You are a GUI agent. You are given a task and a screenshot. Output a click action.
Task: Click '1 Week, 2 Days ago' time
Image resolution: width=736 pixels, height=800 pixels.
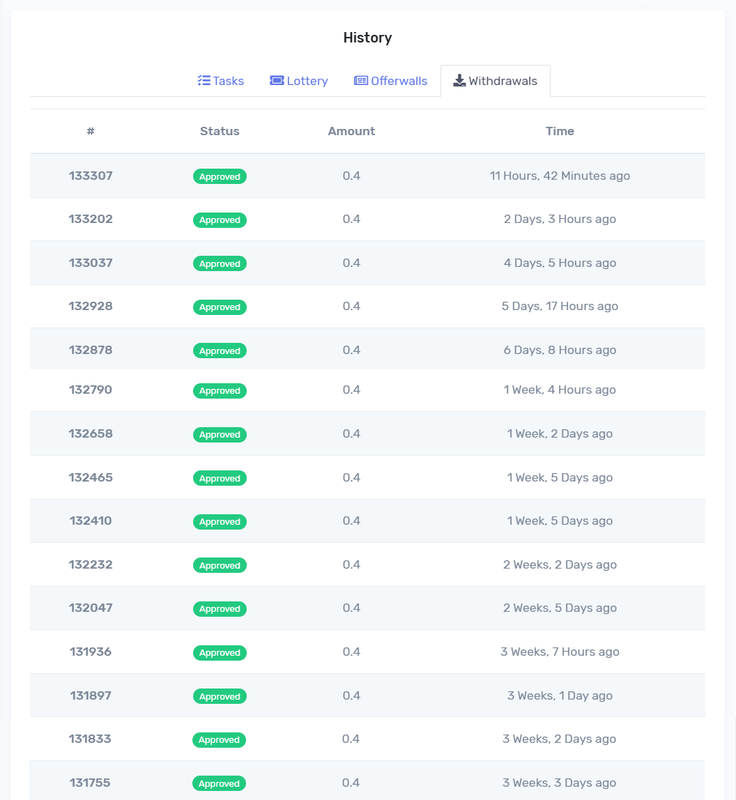[560, 434]
